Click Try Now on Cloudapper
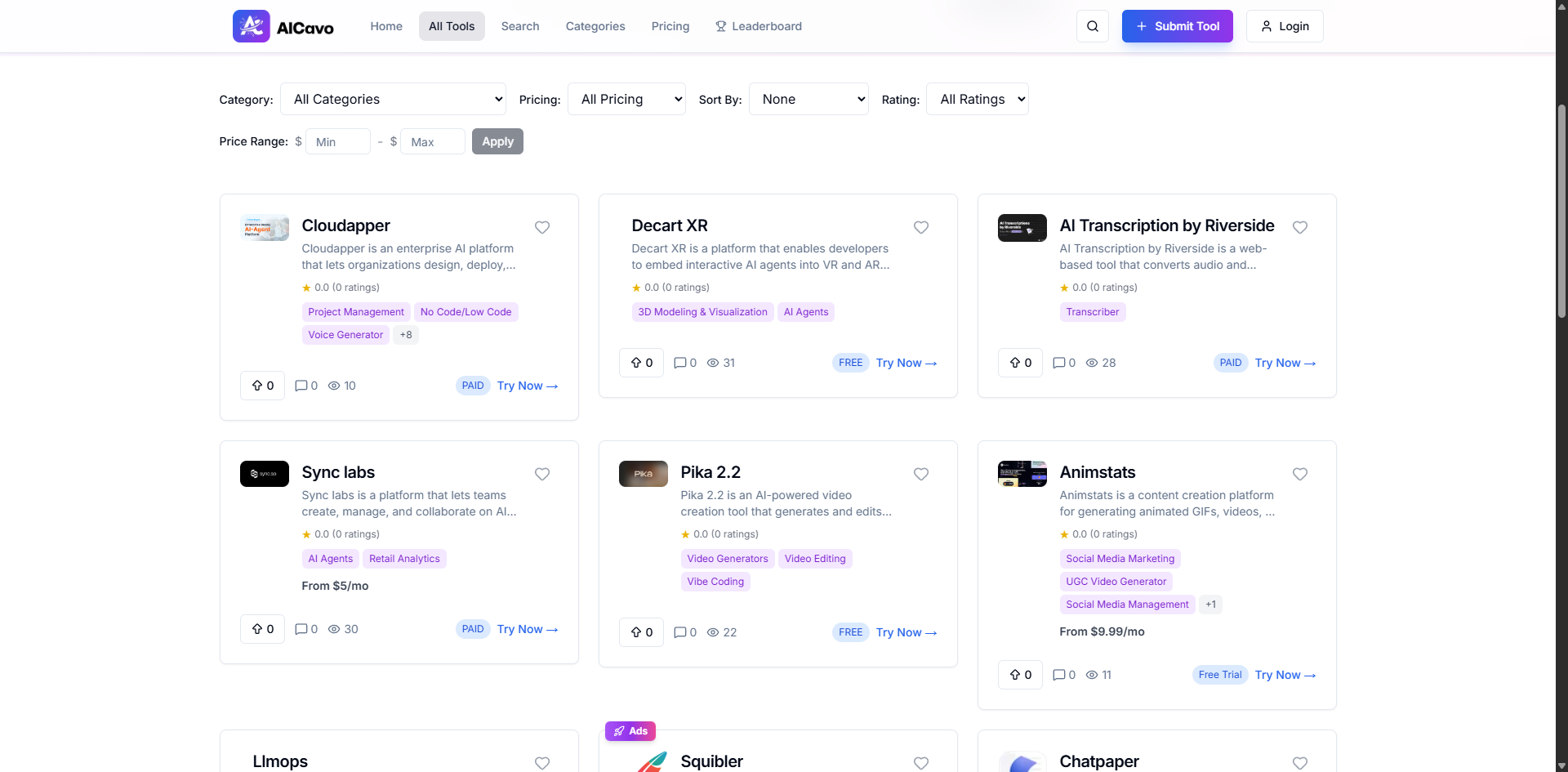This screenshot has width=1568, height=772. 528,386
